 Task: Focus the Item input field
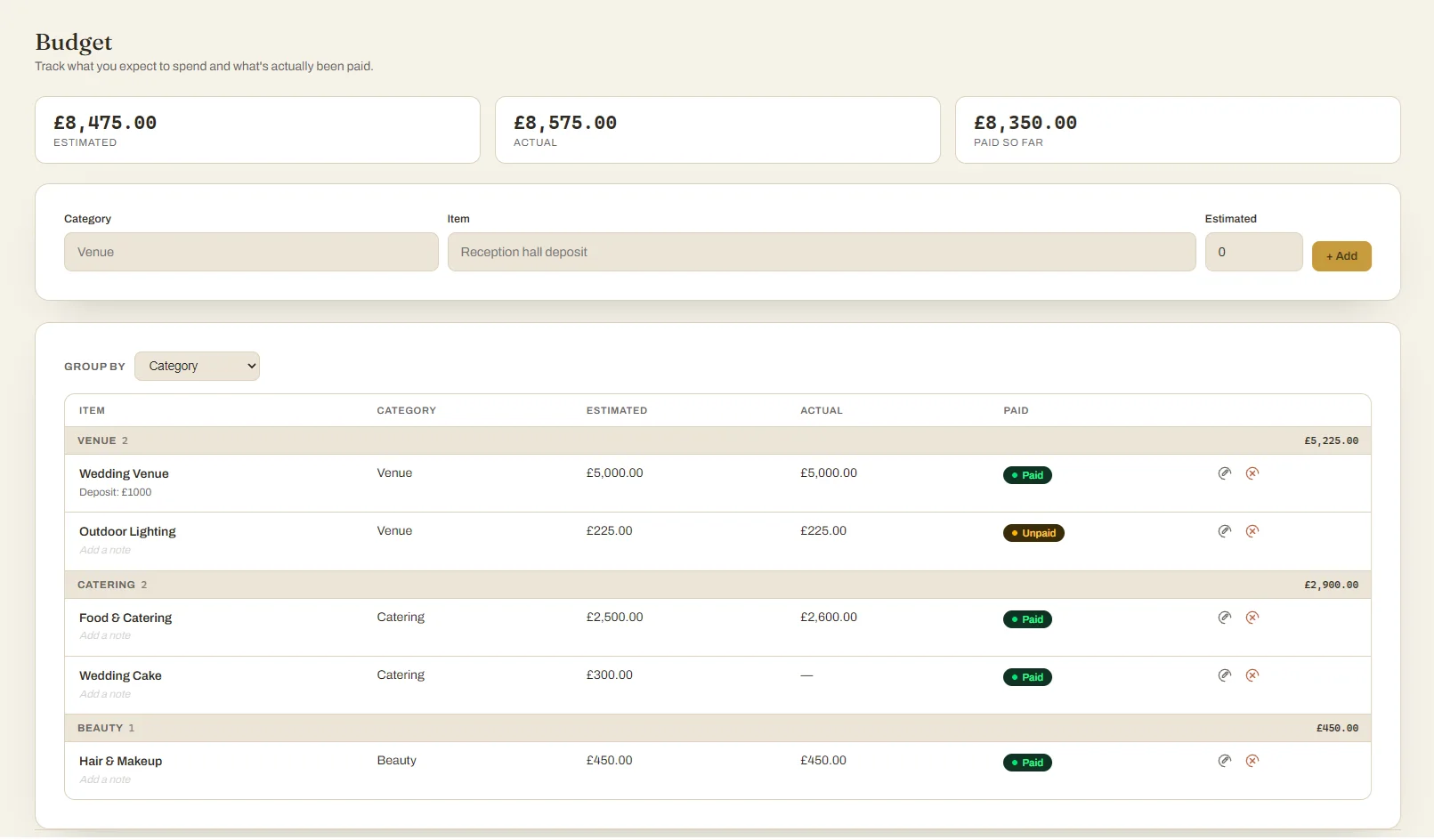pos(822,252)
